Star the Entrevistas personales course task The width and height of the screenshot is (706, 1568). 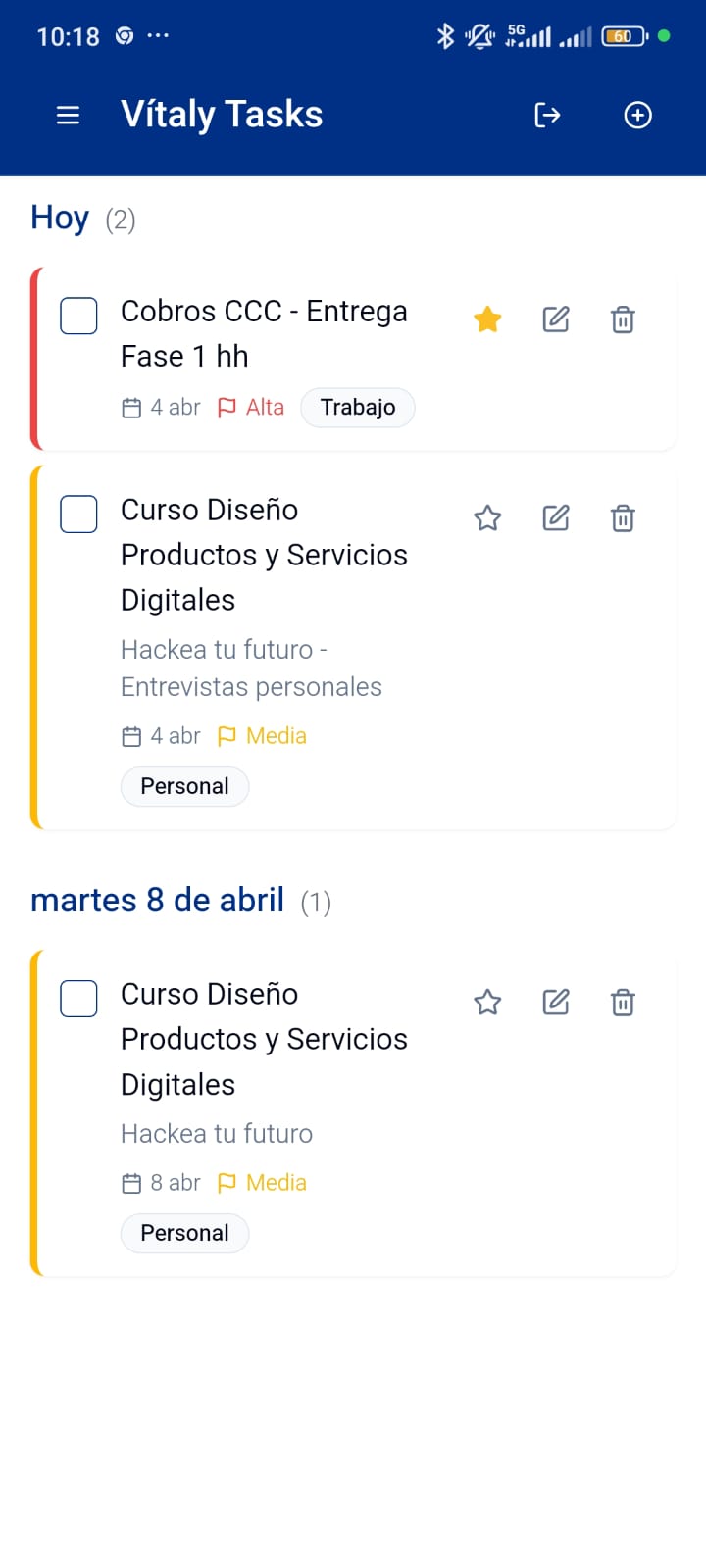(487, 517)
